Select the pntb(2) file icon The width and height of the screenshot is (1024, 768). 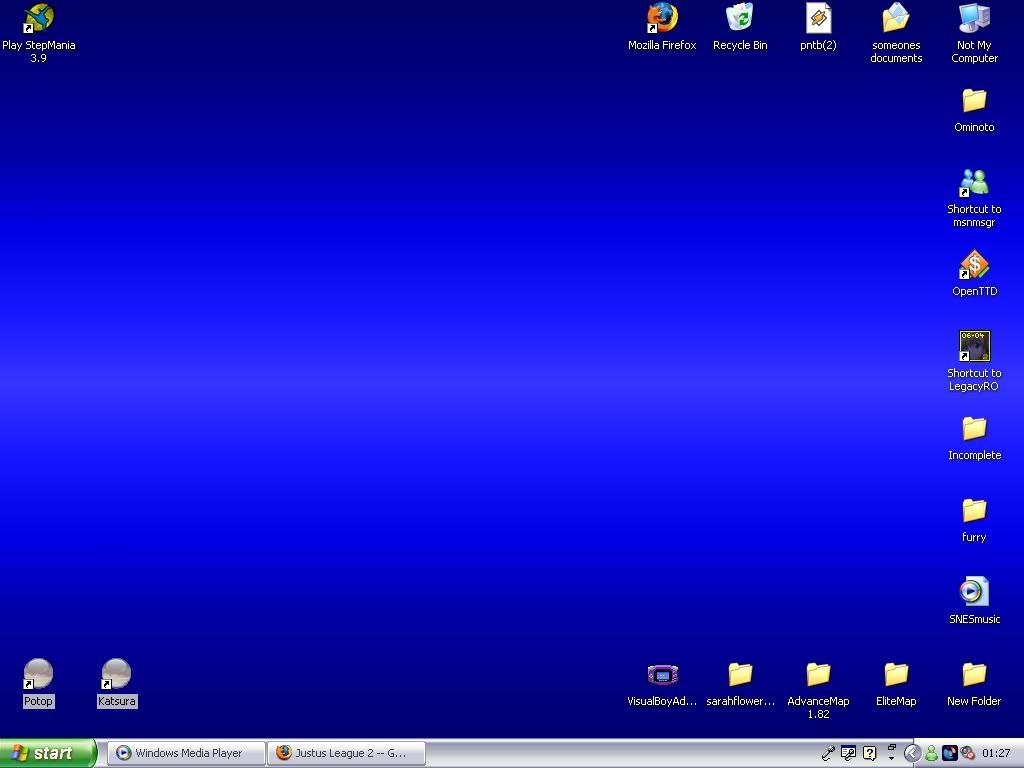pos(818,19)
